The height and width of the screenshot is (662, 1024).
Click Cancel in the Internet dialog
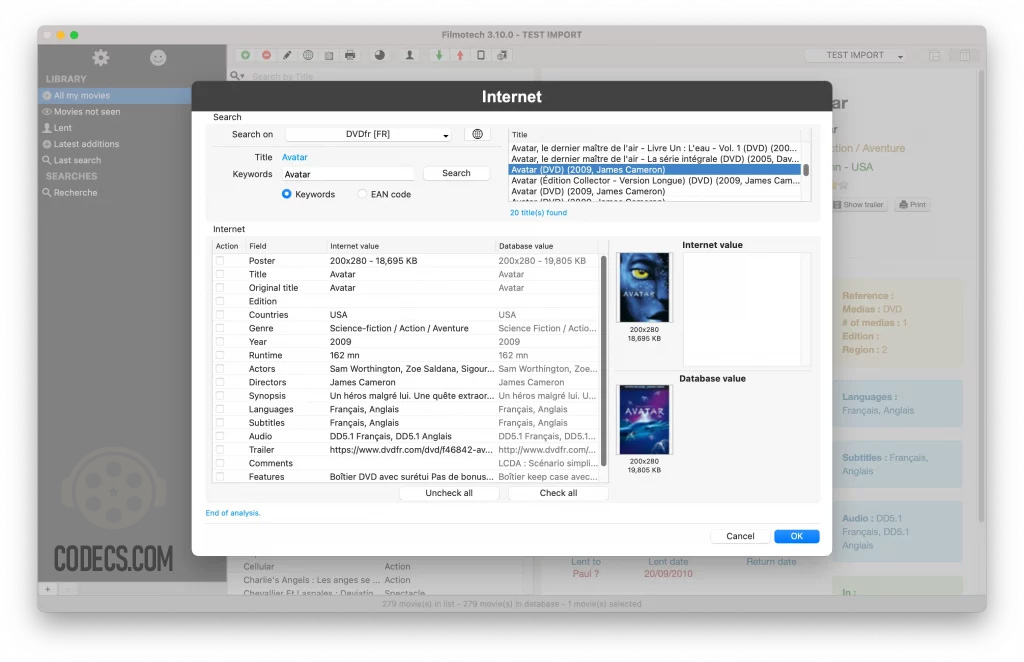tap(740, 536)
